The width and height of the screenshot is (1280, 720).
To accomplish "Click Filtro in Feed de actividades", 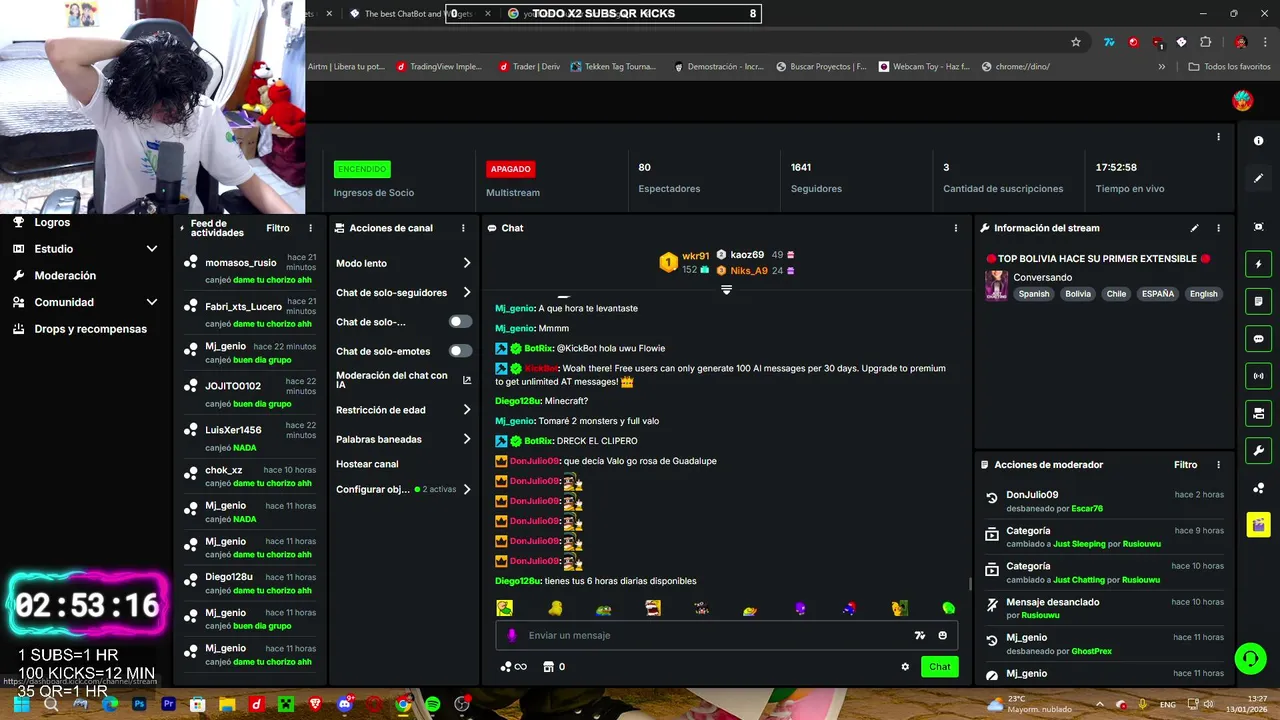I will point(278,228).
